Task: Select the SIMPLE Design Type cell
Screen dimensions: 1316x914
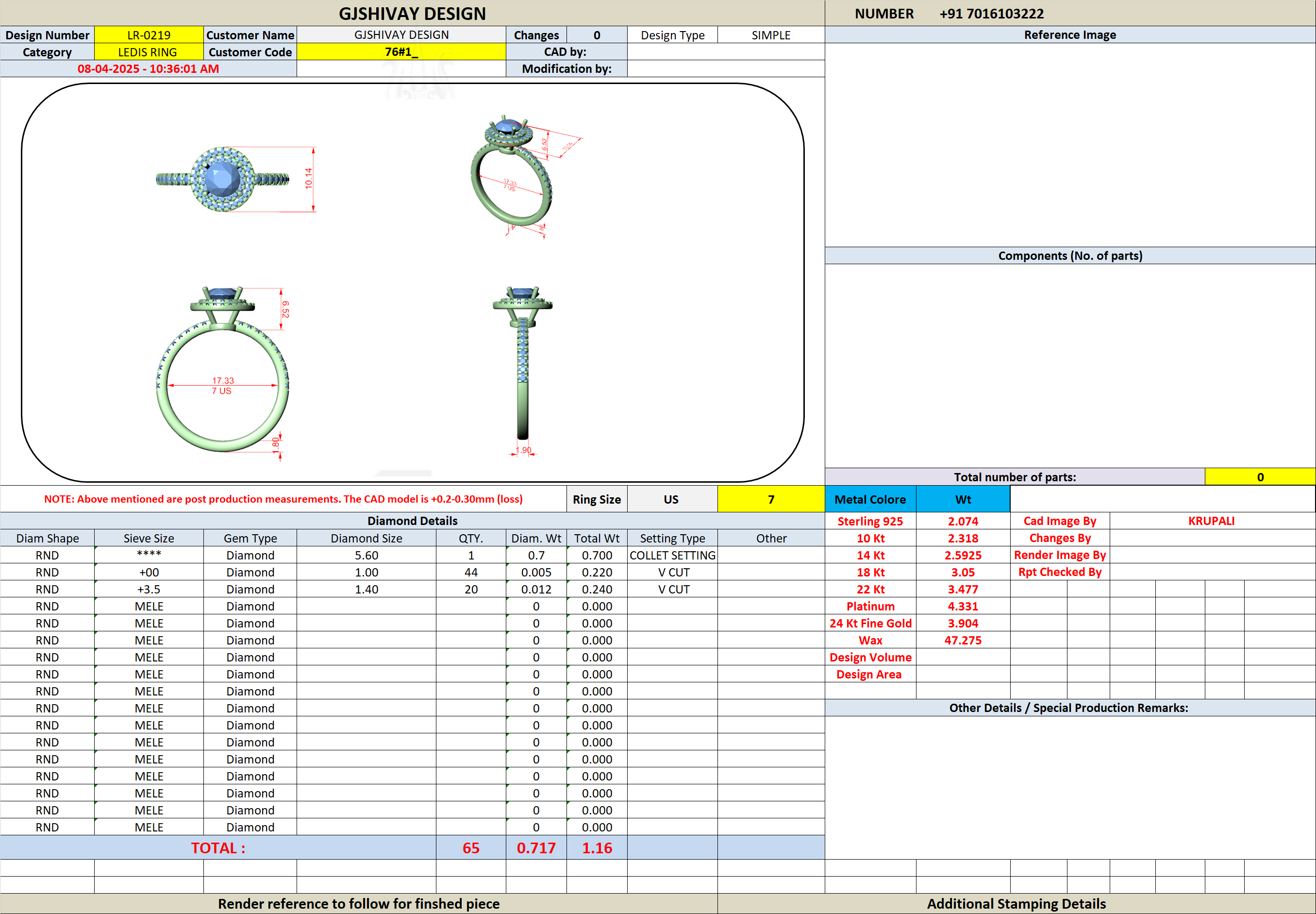Action: click(771, 35)
